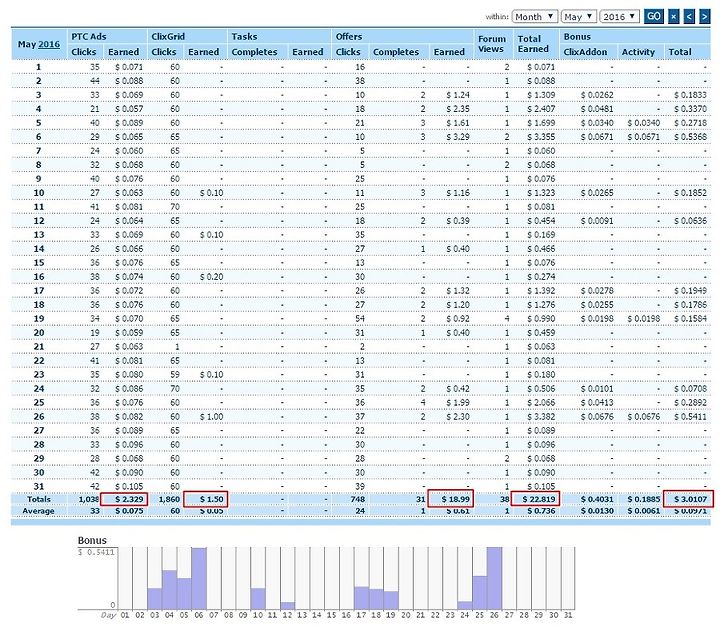The image size is (720, 627).
Task: Click day 19 row label
Action: coord(39,319)
